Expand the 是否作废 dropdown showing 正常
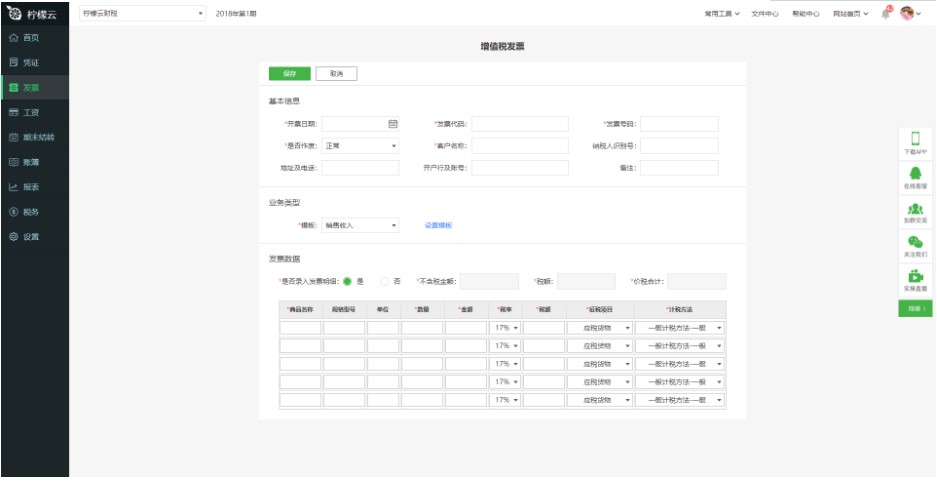The image size is (937, 482). click(360, 146)
